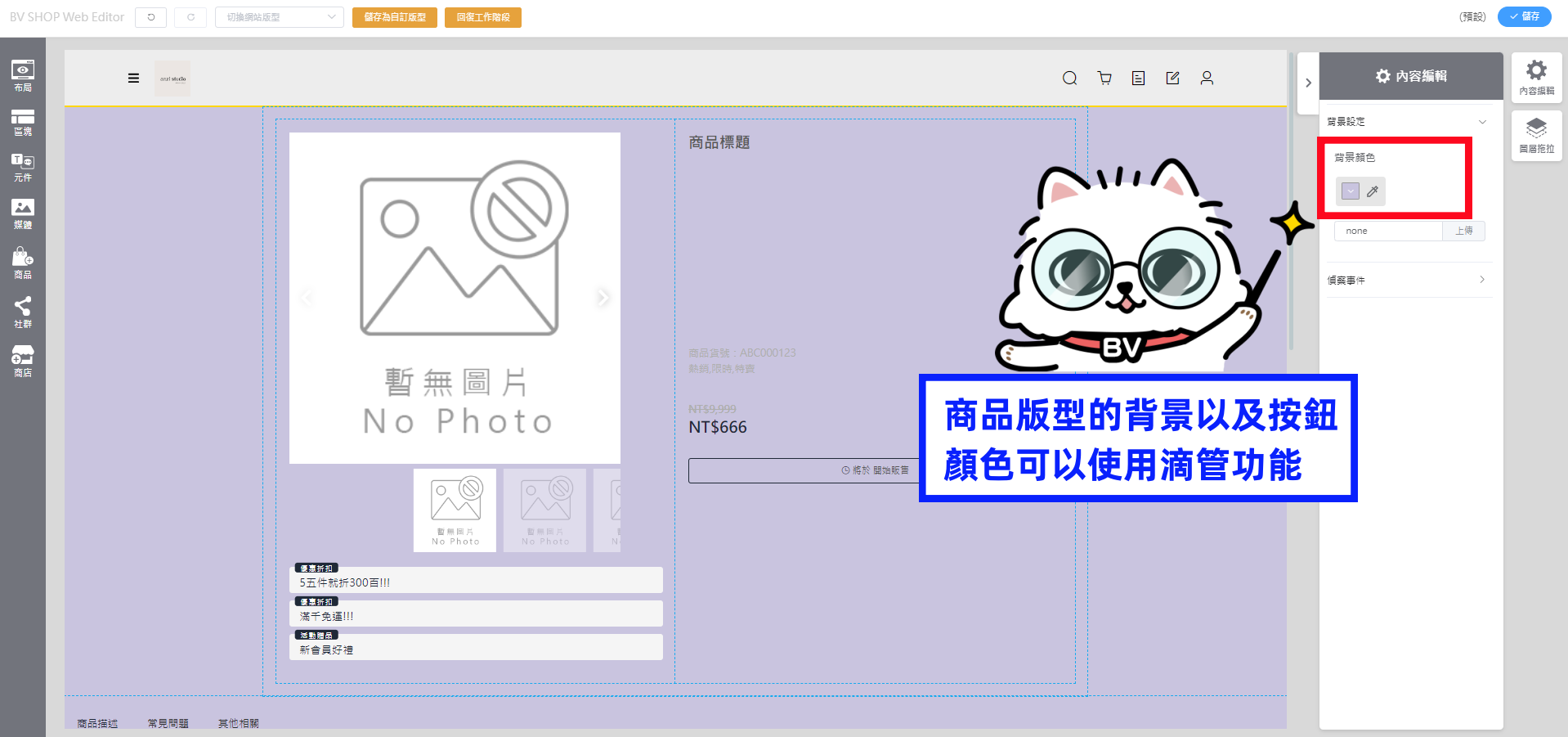Collapse the right editing panel with arrow
The width and height of the screenshot is (1568, 737).
point(1308,83)
